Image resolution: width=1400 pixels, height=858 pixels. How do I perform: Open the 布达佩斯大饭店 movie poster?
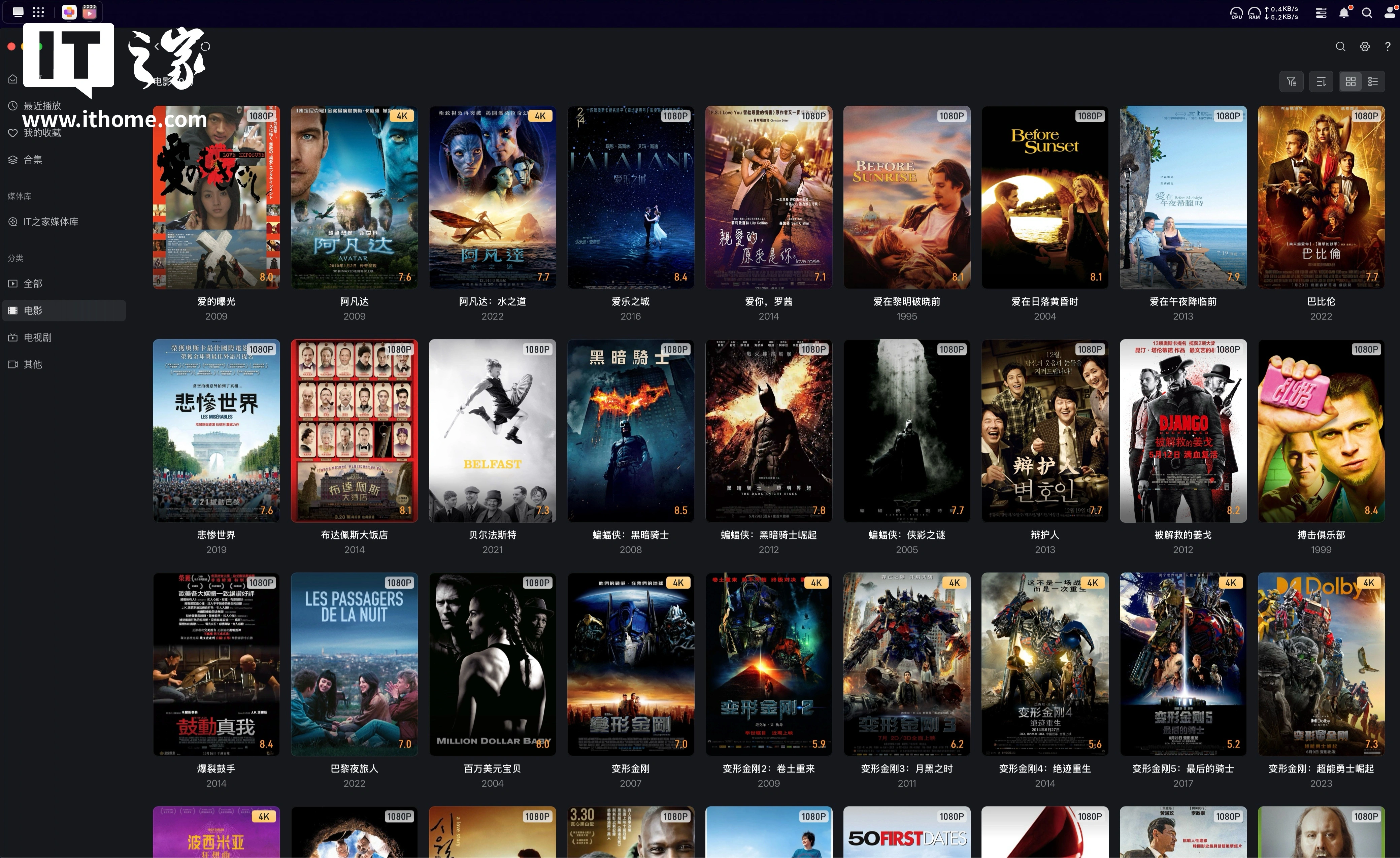(354, 431)
